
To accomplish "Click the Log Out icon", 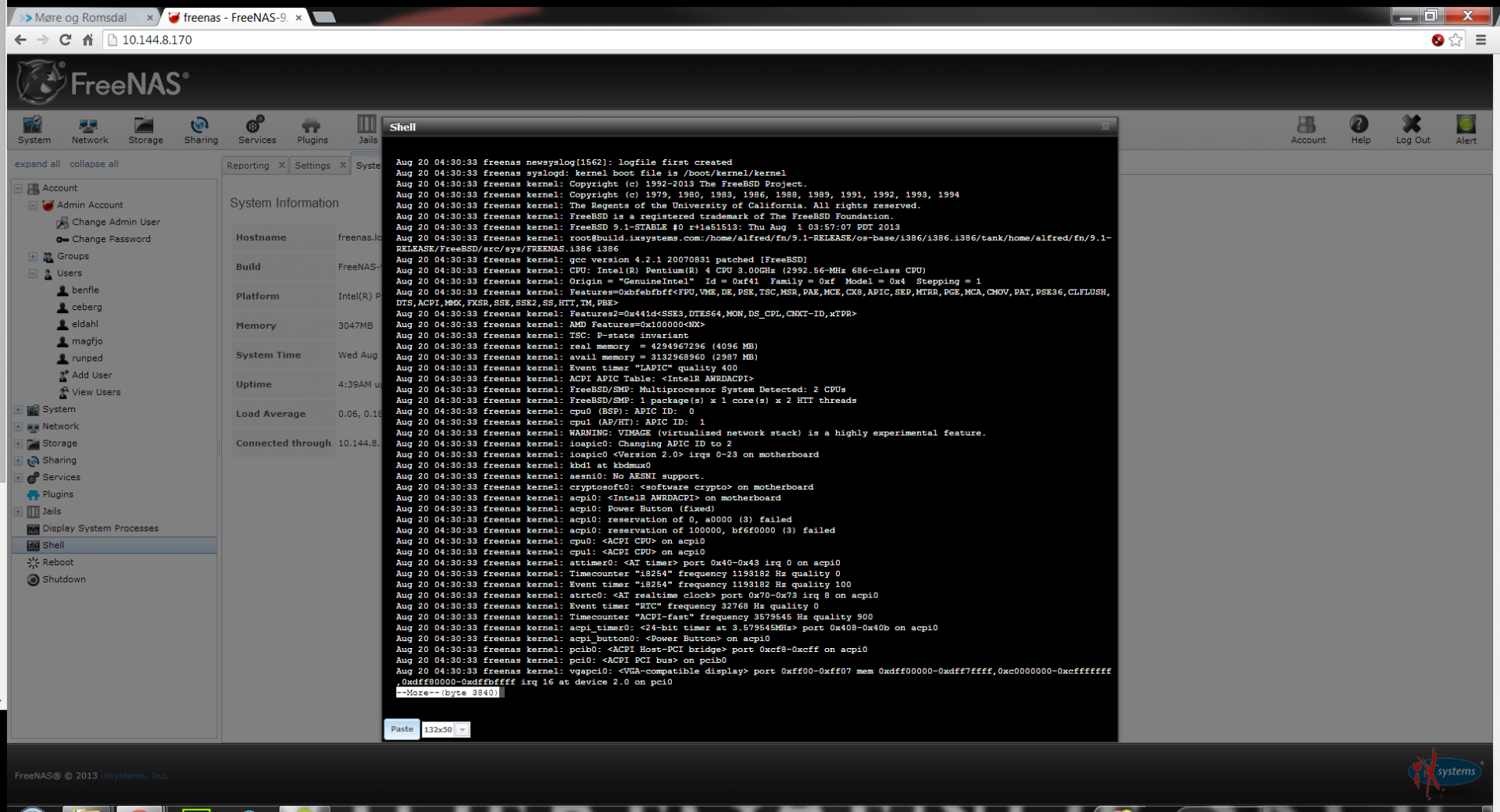I will pos(1412,130).
